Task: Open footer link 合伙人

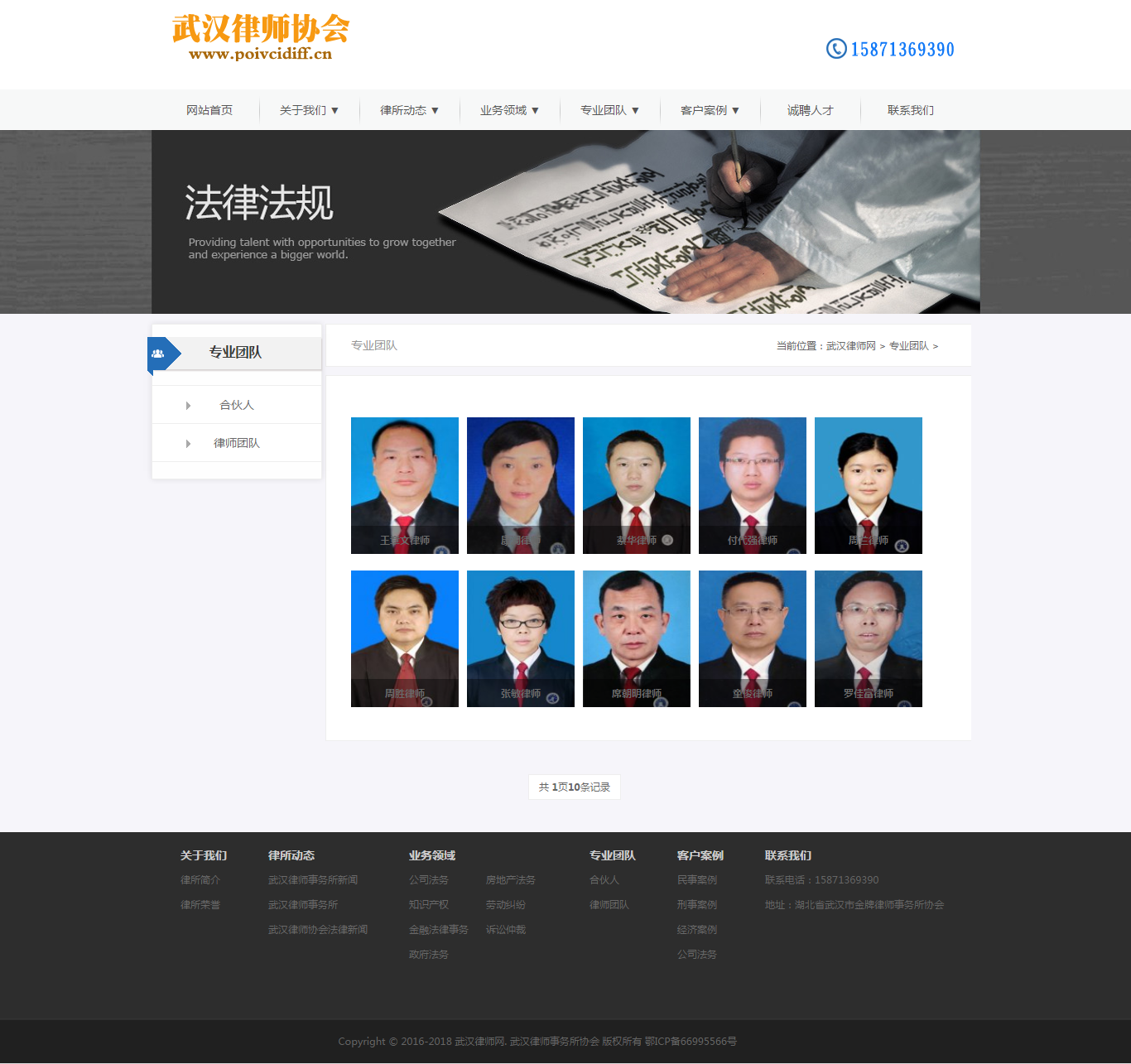Action: tap(604, 880)
